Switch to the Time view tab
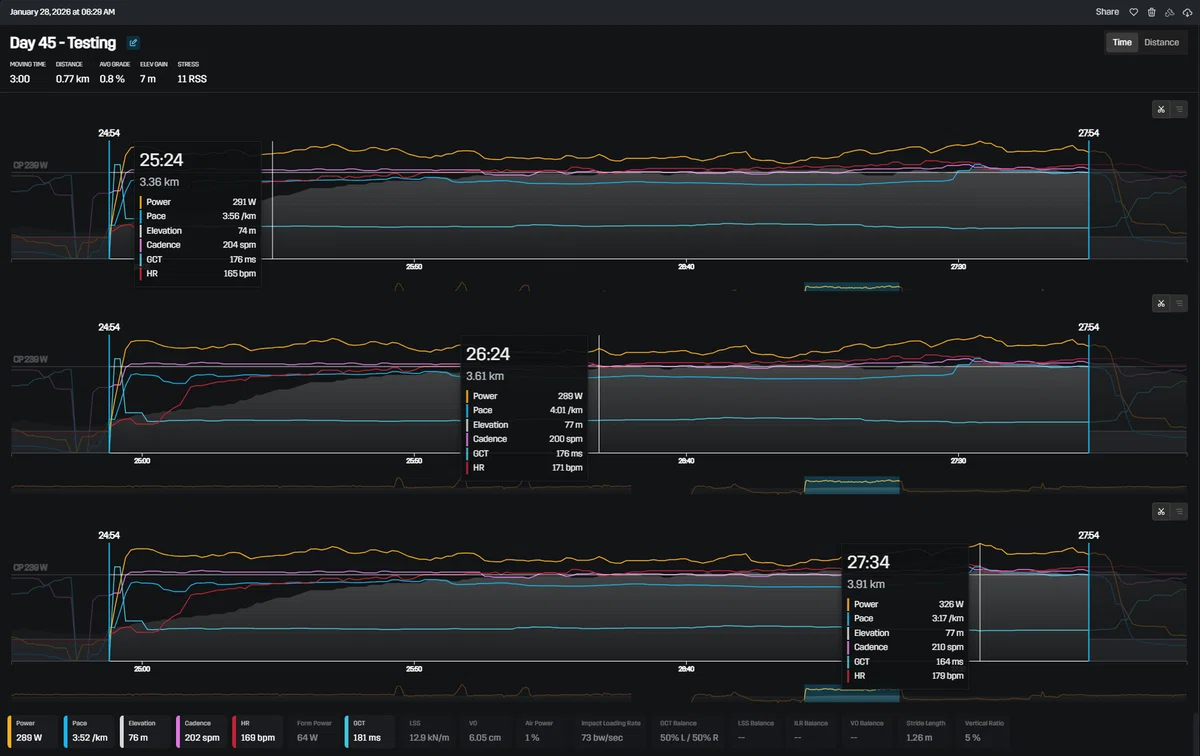The width and height of the screenshot is (1200, 756). 1122,42
